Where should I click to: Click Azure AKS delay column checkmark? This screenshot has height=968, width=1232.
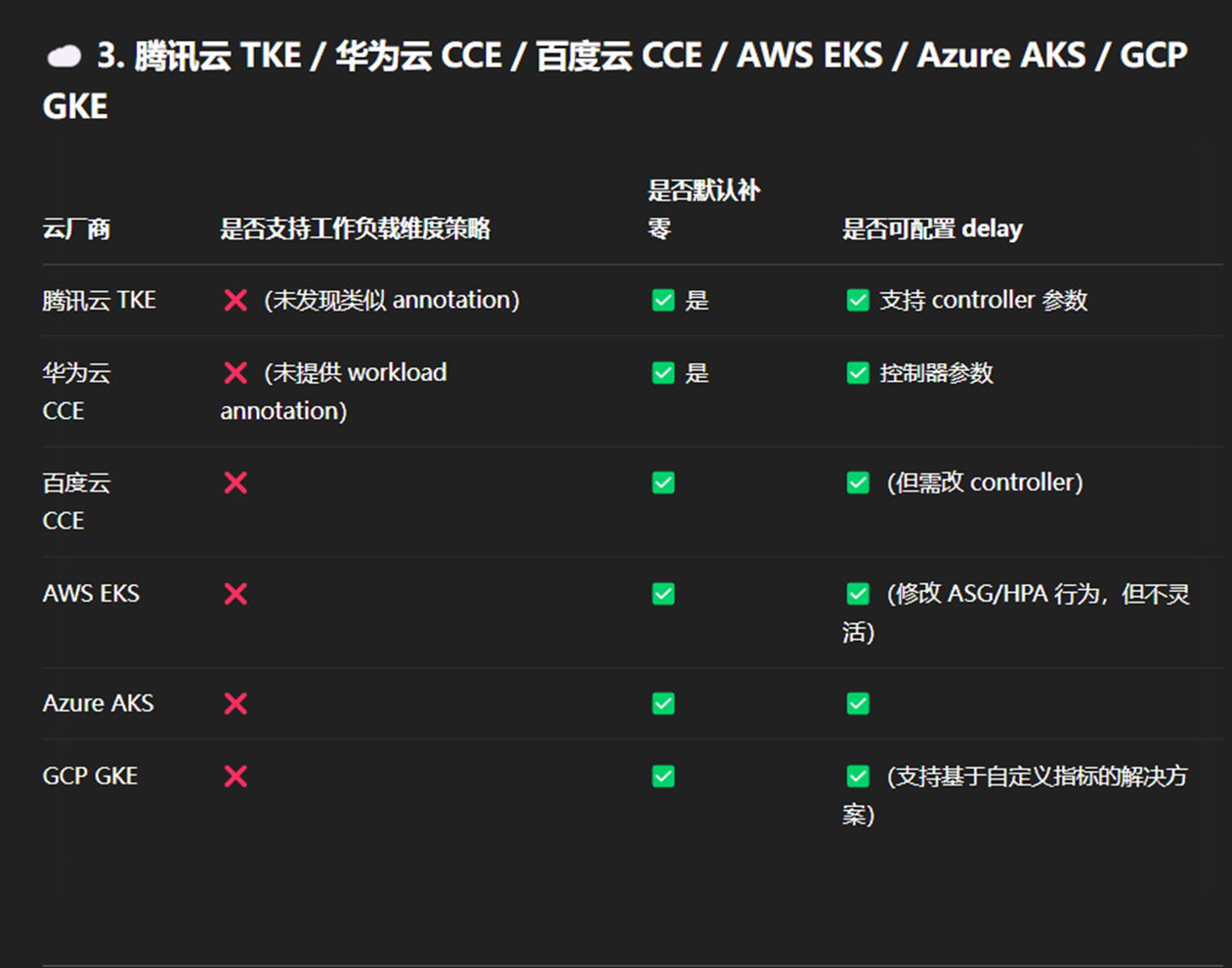[x=858, y=703]
